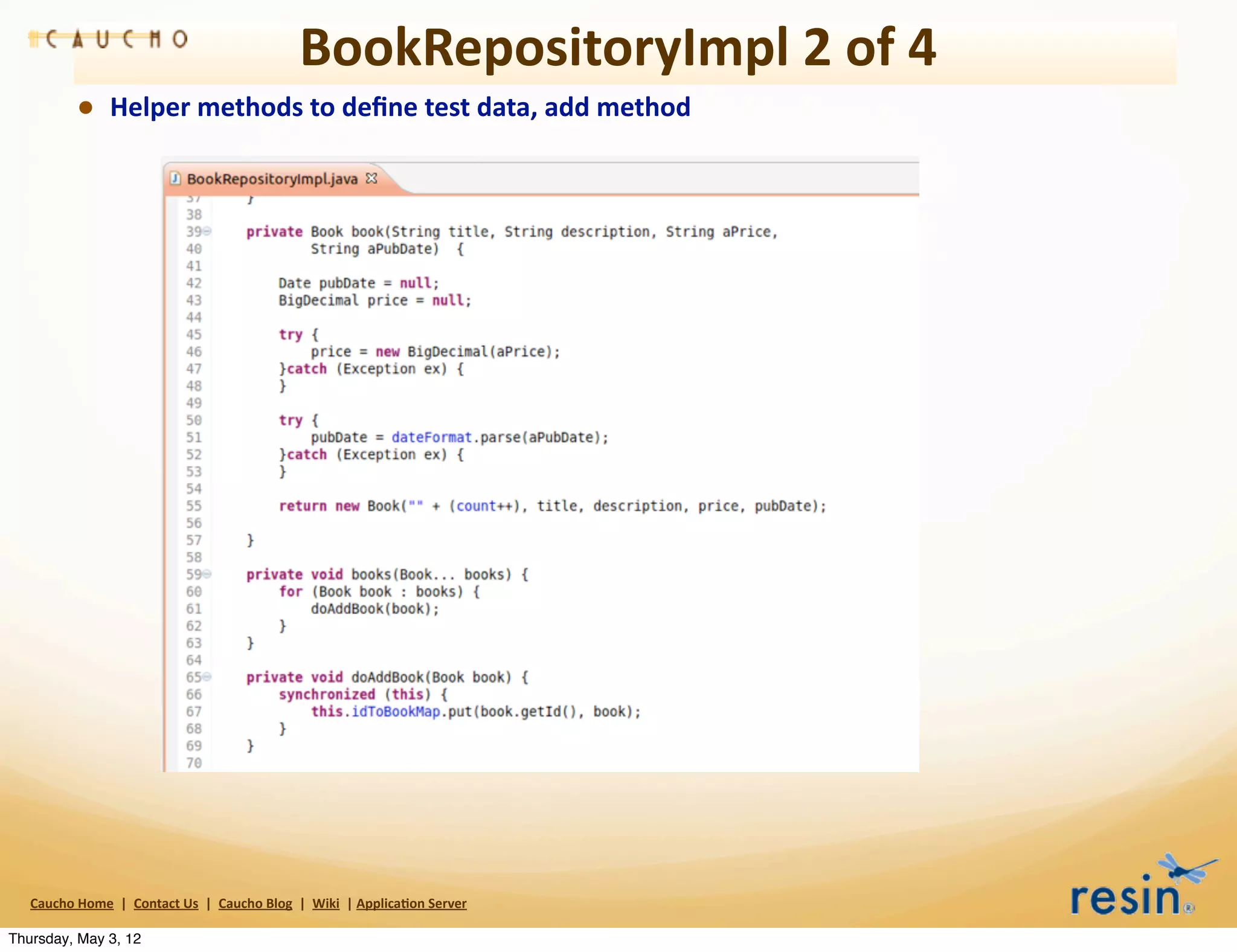
Task: Collapse the books method at line 59
Action: (207, 574)
